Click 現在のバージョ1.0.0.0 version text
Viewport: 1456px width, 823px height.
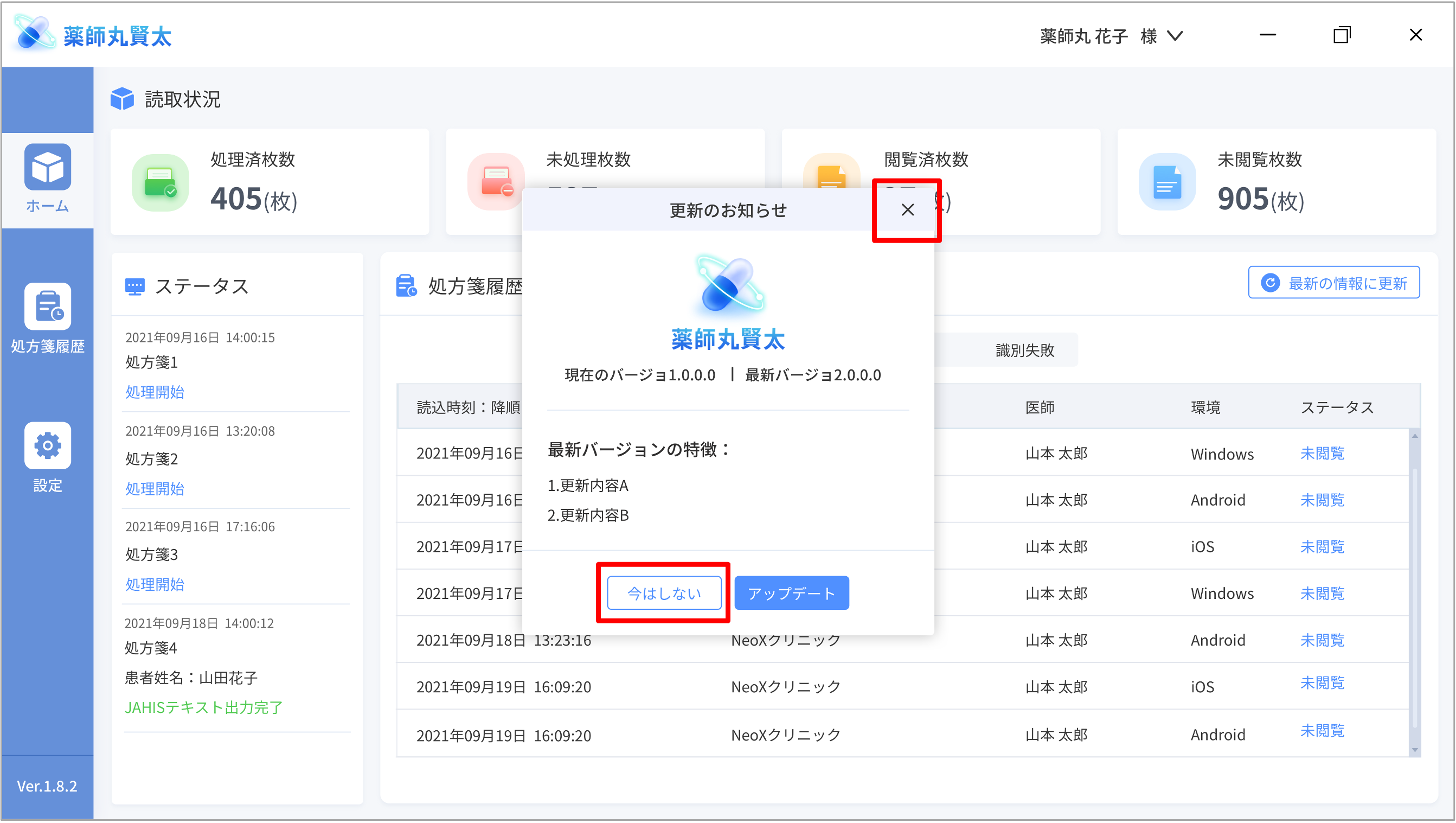coord(640,375)
